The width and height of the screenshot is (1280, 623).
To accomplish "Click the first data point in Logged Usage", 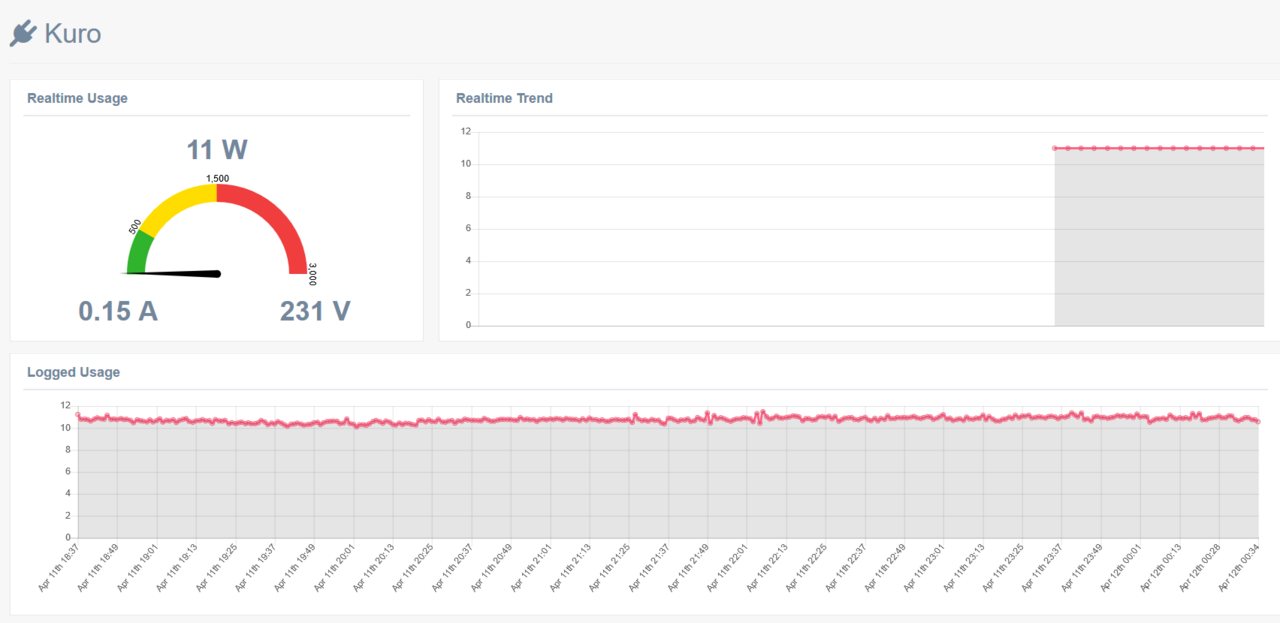I will click(x=78, y=415).
